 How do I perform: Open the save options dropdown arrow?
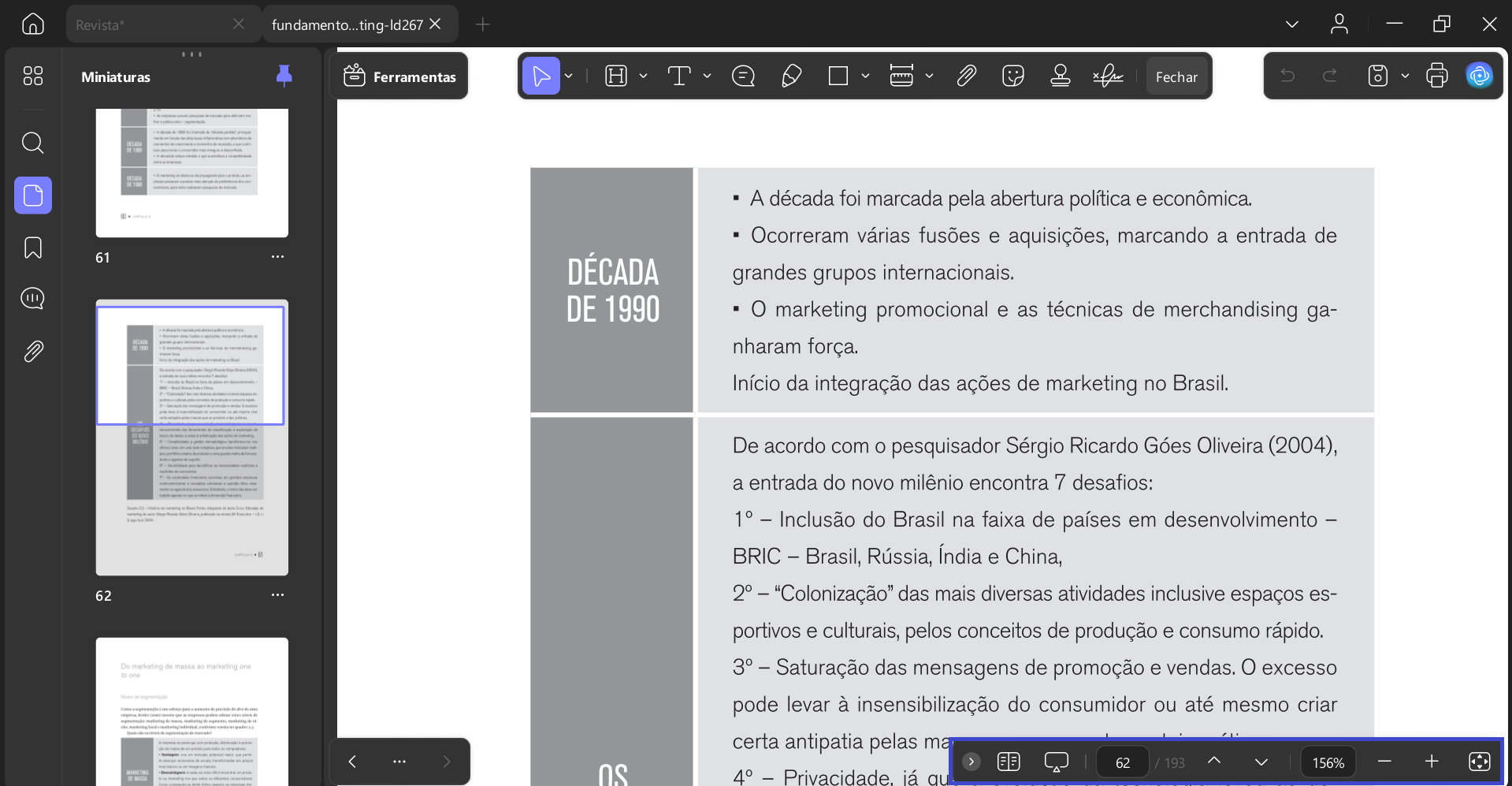[x=1405, y=76]
